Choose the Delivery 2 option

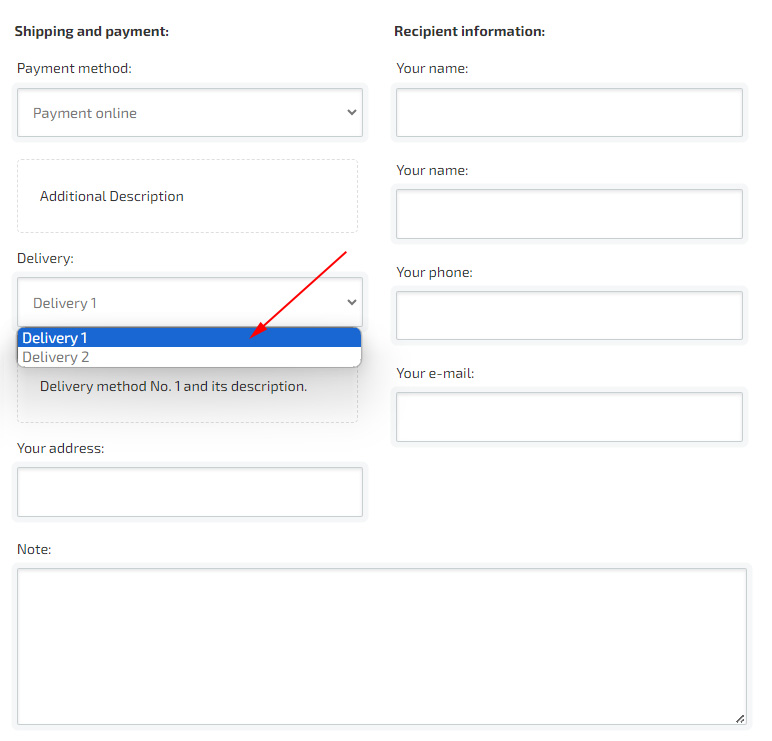(x=189, y=357)
